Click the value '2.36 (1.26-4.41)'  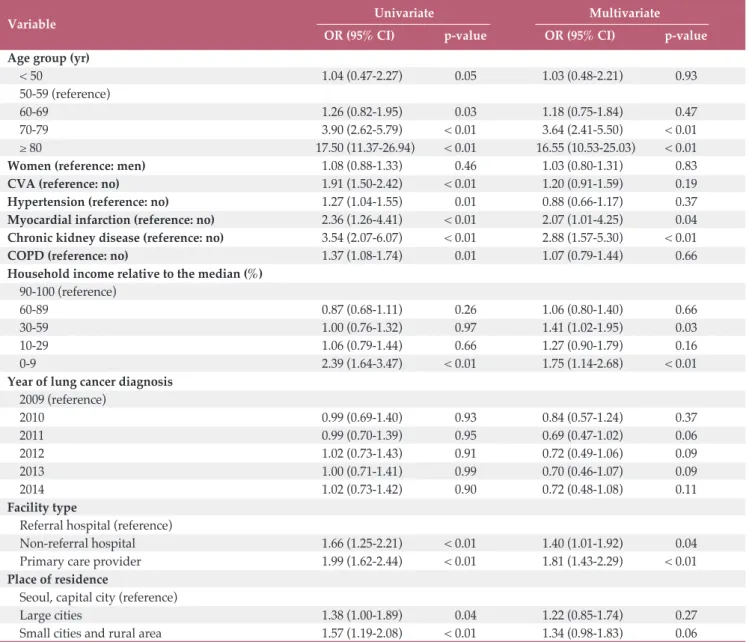[x=362, y=220]
